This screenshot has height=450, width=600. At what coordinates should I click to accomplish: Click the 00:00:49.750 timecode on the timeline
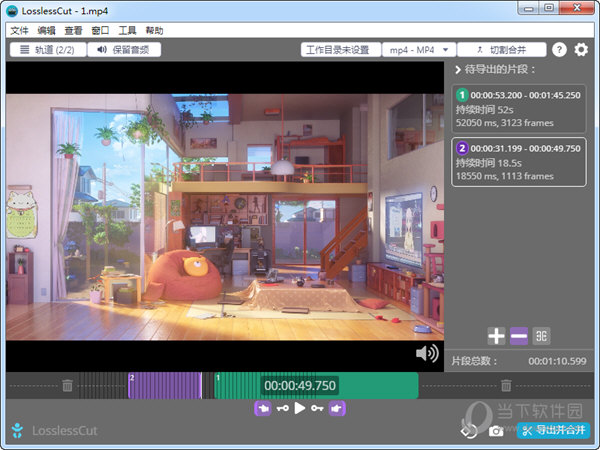300,385
